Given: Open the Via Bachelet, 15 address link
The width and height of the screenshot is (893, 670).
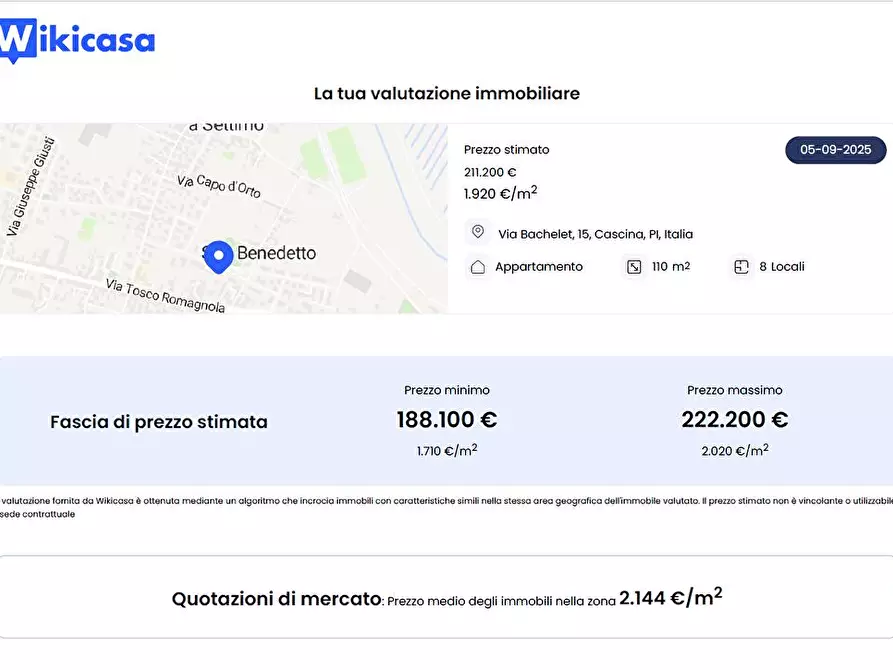Looking at the screenshot, I should coord(594,233).
